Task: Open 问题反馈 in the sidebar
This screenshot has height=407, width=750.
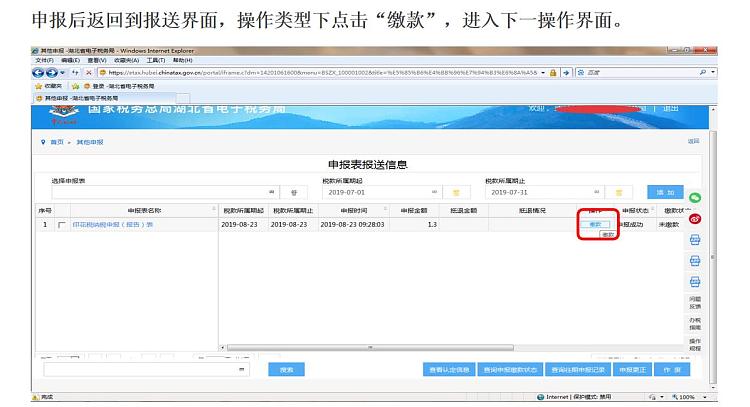Action: tap(695, 303)
